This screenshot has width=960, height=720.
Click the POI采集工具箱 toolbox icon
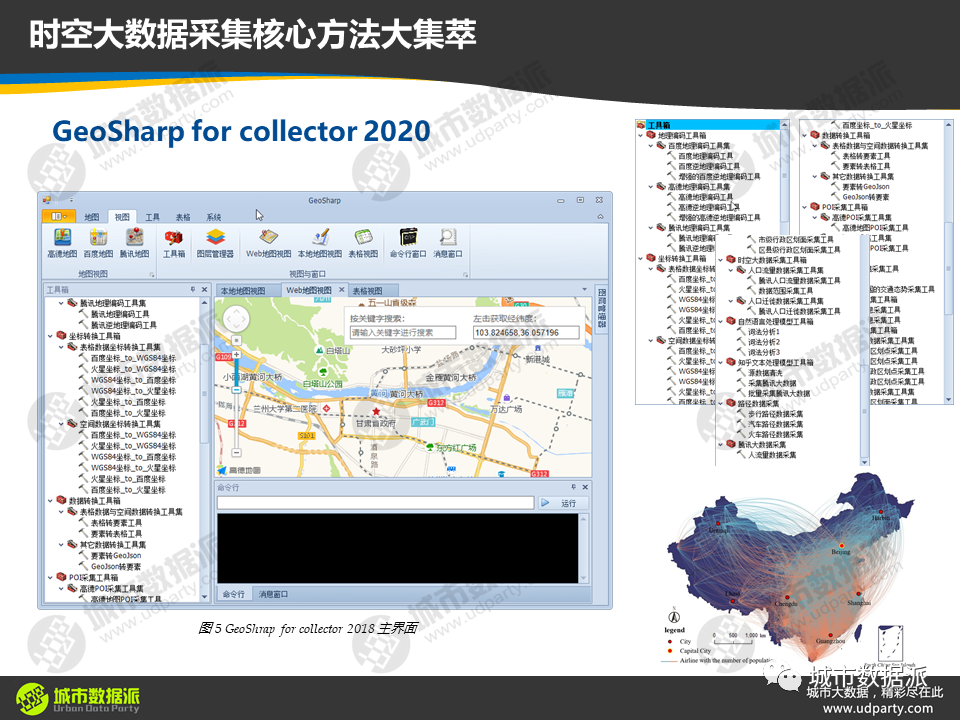tap(61, 577)
